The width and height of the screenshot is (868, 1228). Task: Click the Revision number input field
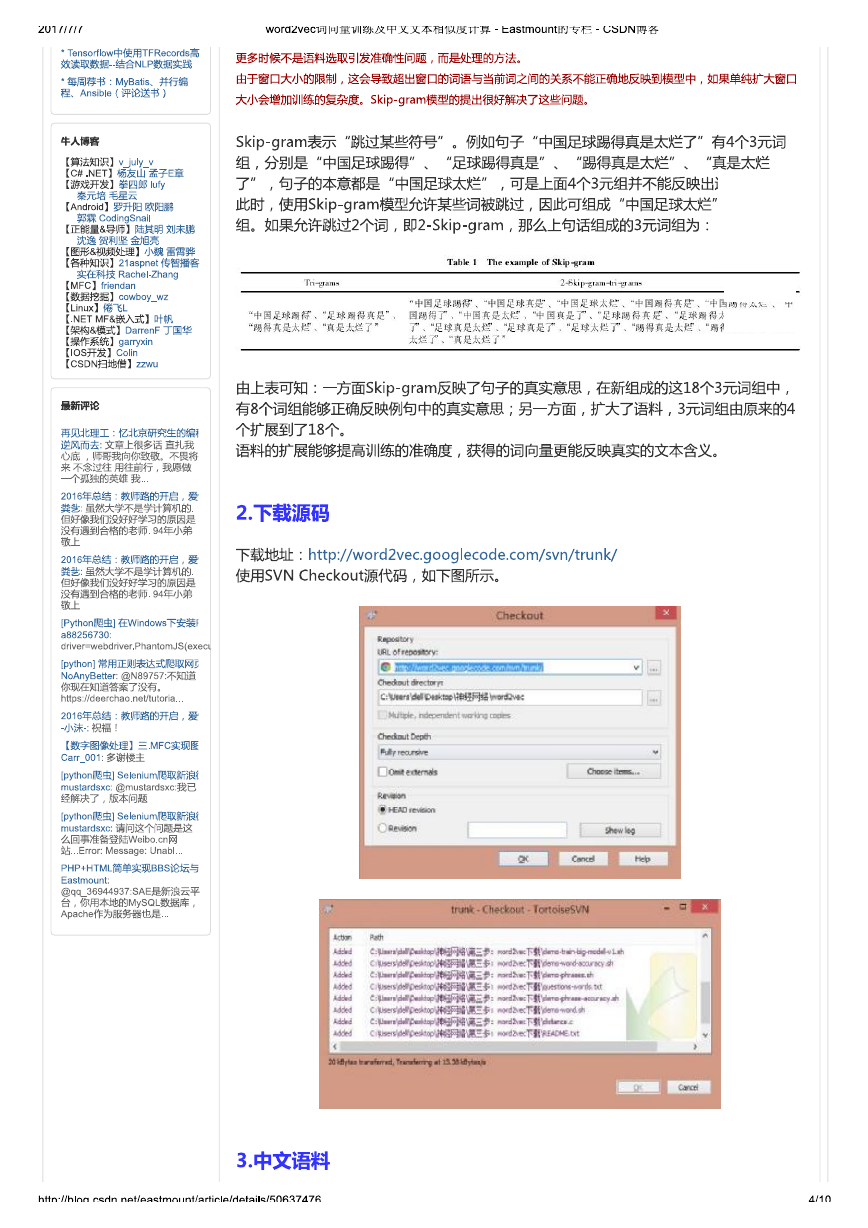coord(517,830)
